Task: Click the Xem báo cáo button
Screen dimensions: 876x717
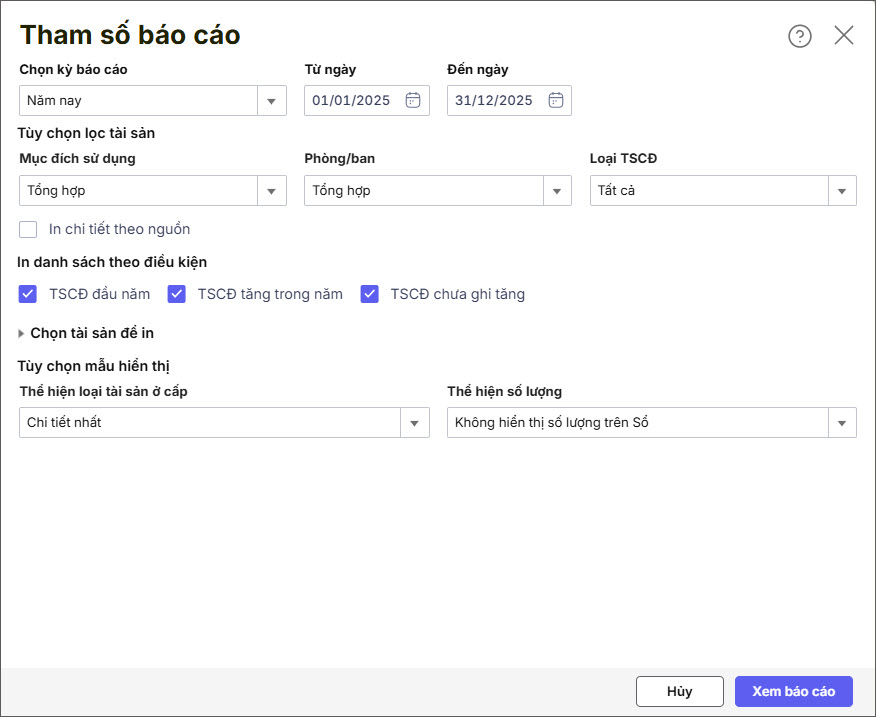Action: pyautogui.click(x=793, y=691)
